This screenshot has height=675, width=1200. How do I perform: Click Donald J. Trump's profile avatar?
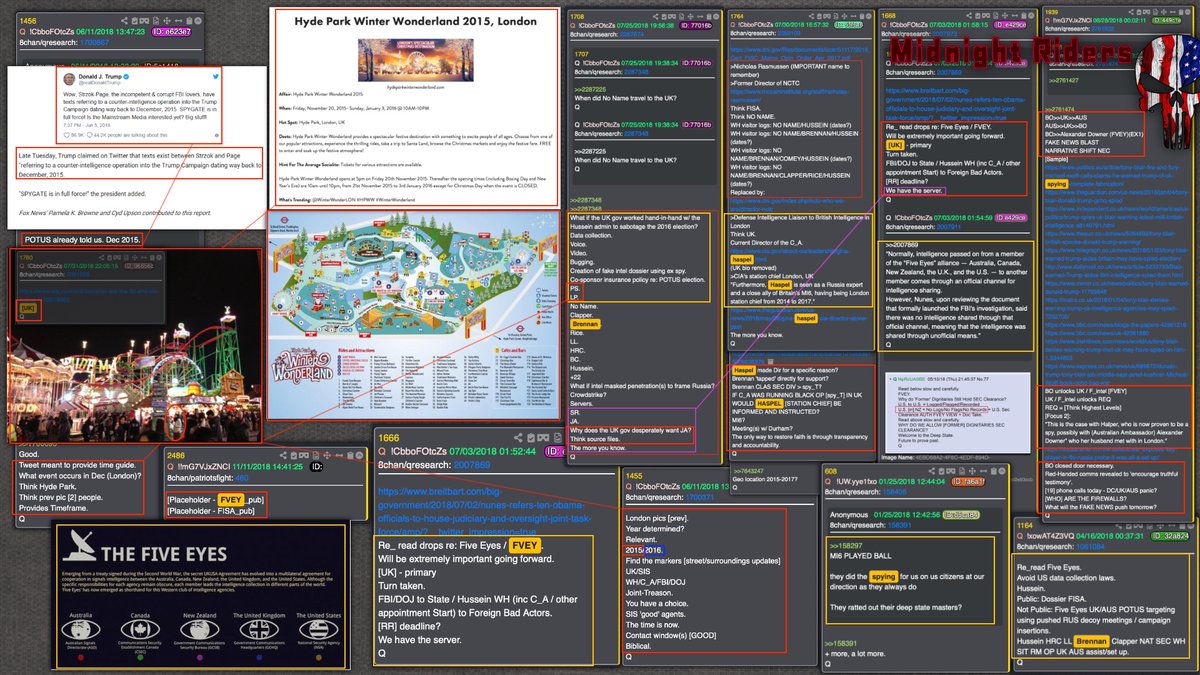pos(69,79)
